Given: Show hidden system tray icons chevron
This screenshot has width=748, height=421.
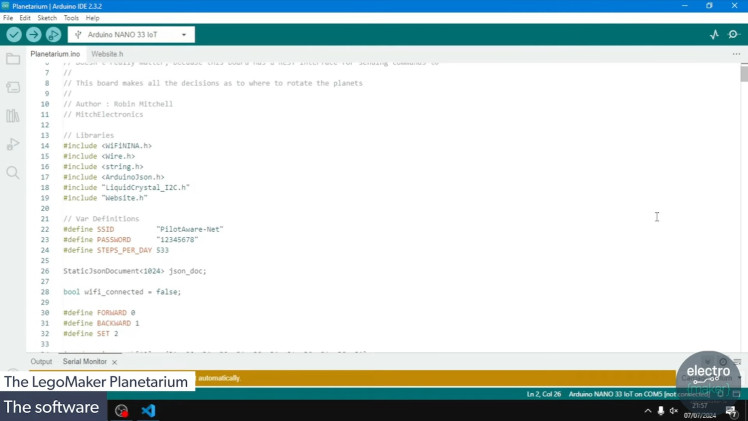Looking at the screenshot, I should point(647,411).
